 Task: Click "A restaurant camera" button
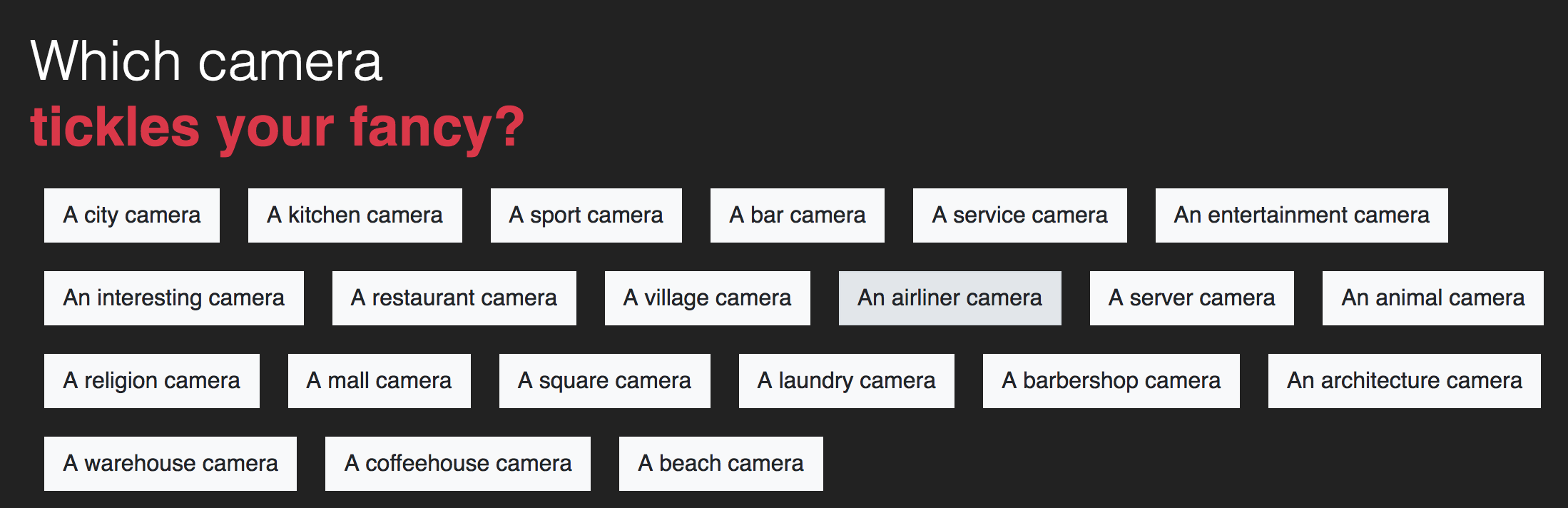coord(454,298)
